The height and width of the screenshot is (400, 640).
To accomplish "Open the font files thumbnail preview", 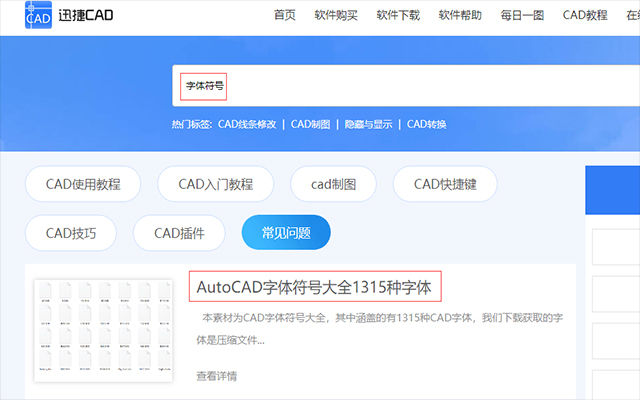I will click(103, 331).
